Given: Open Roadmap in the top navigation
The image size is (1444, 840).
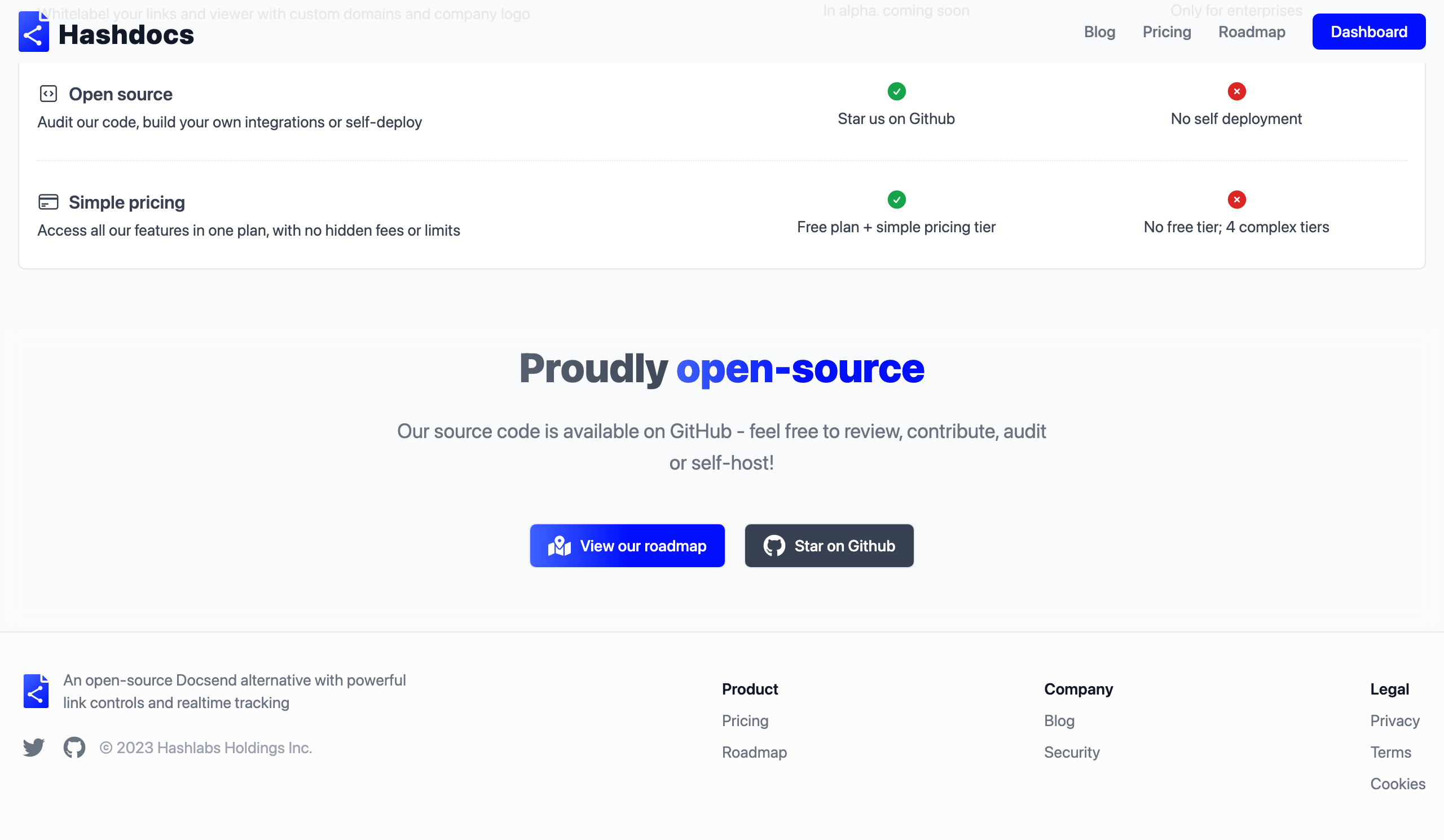Looking at the screenshot, I should (x=1251, y=32).
